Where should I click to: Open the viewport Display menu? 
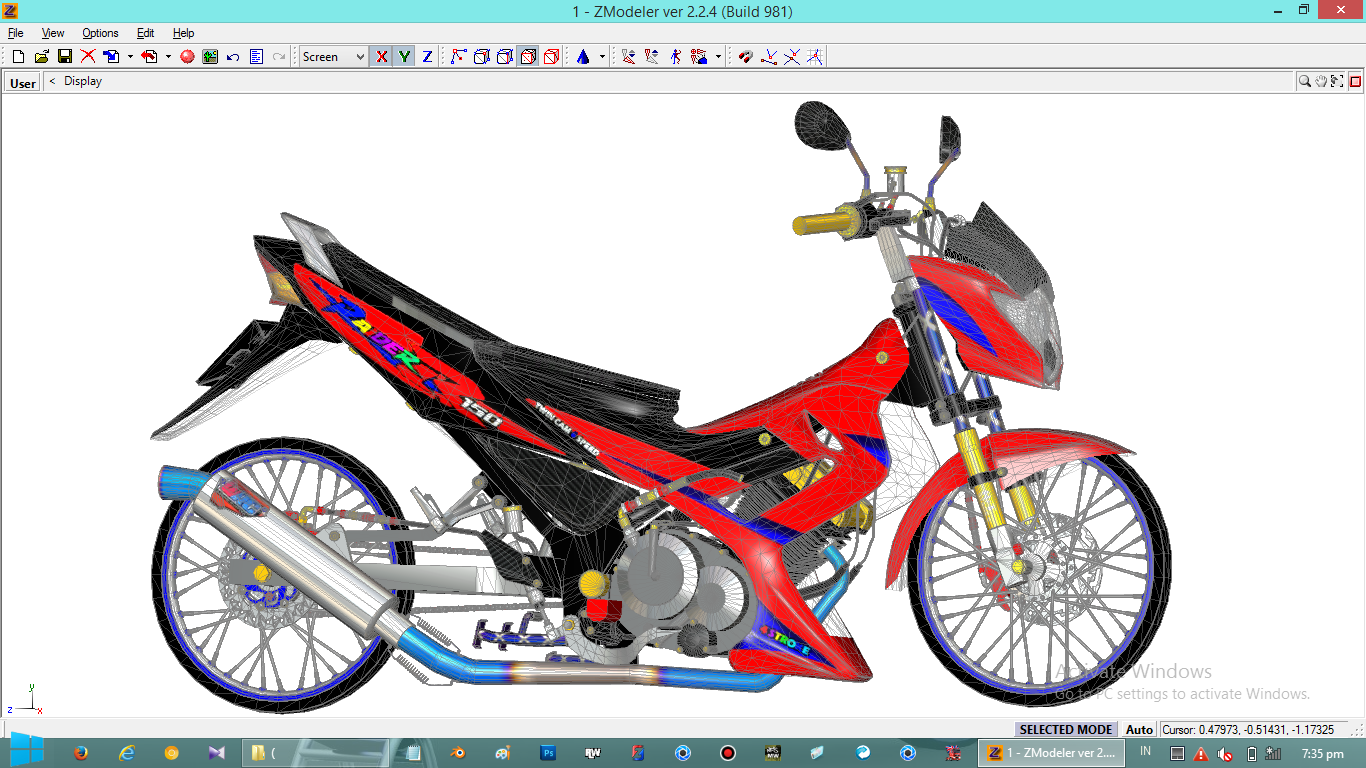83,81
